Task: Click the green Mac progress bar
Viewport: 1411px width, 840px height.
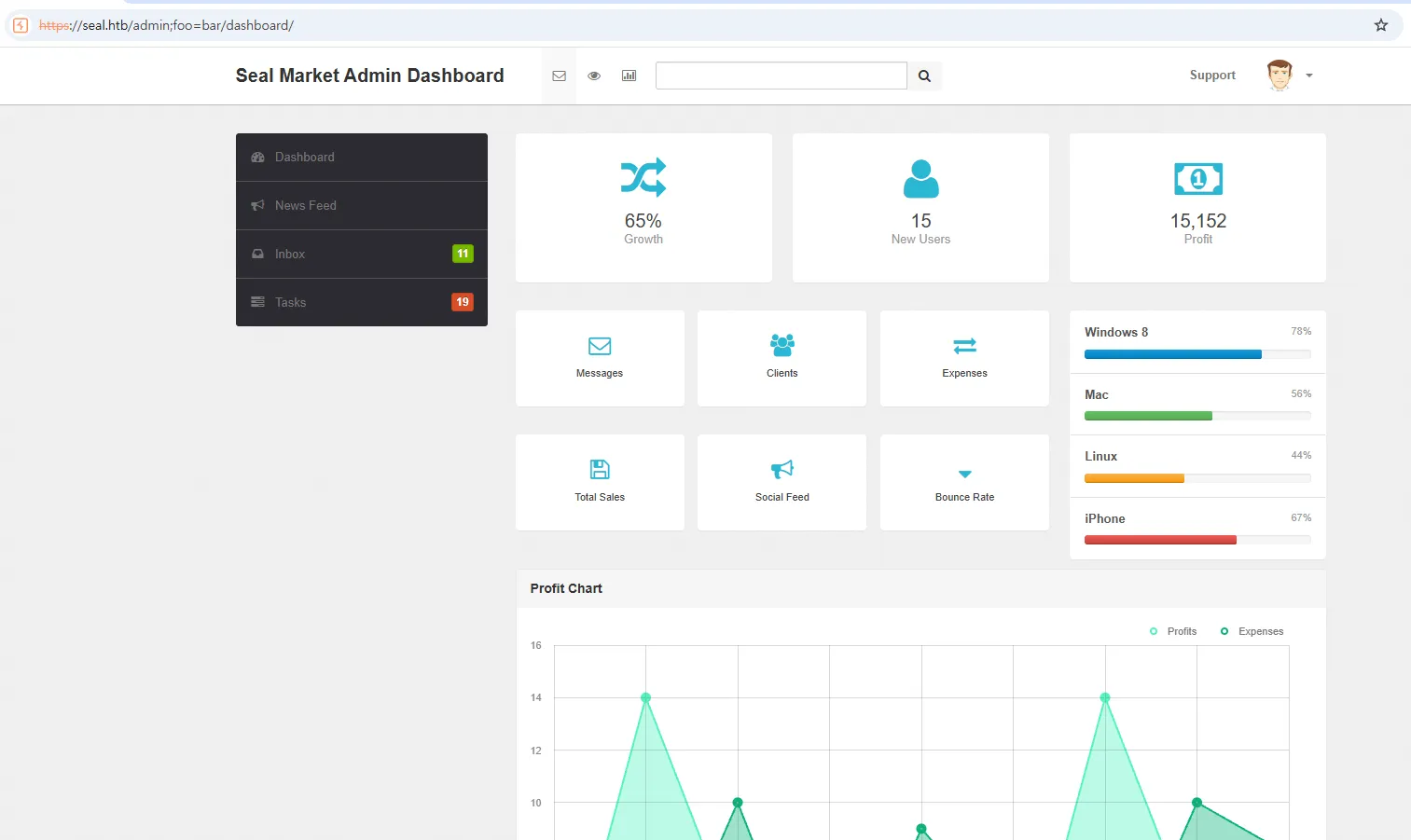Action: (x=1148, y=416)
